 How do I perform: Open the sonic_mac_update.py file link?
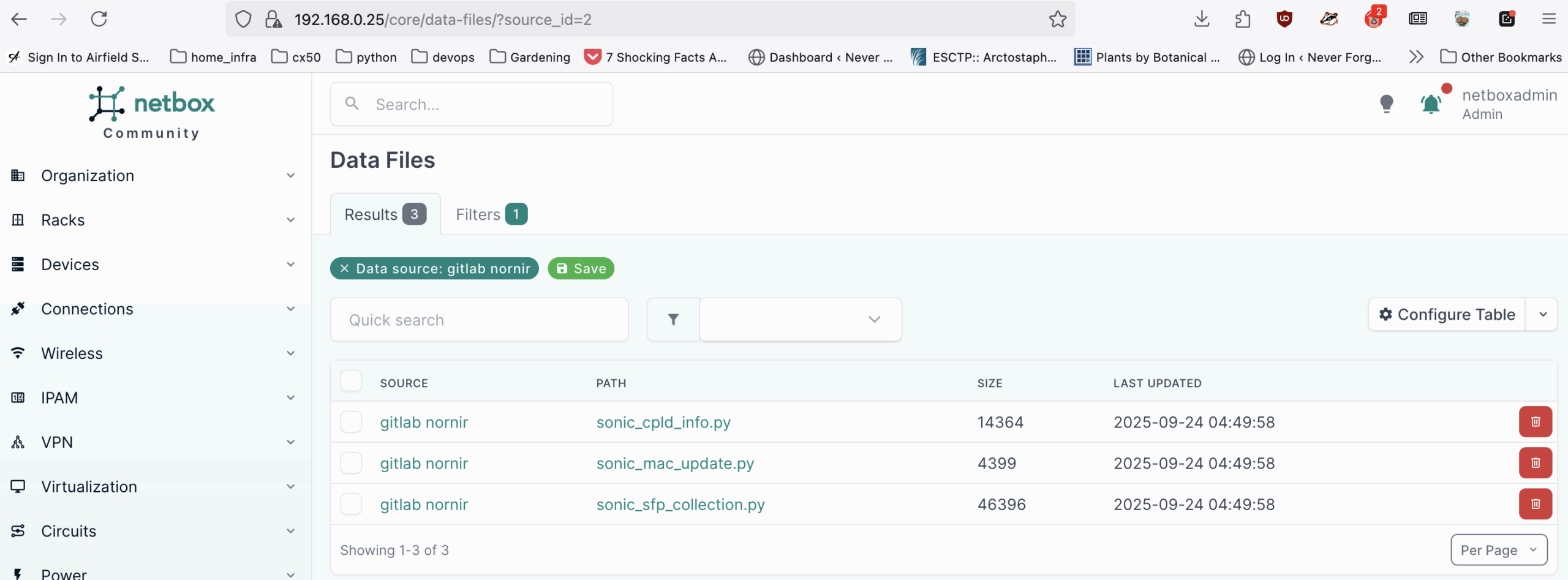675,463
